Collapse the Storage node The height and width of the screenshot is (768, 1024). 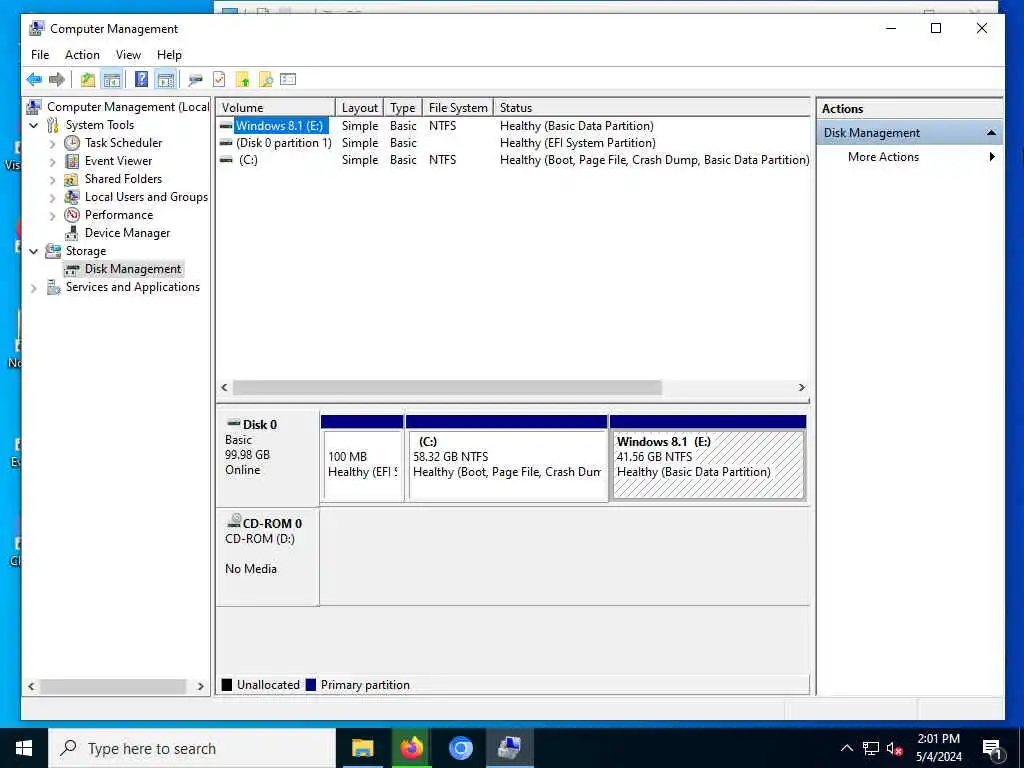[33, 251]
